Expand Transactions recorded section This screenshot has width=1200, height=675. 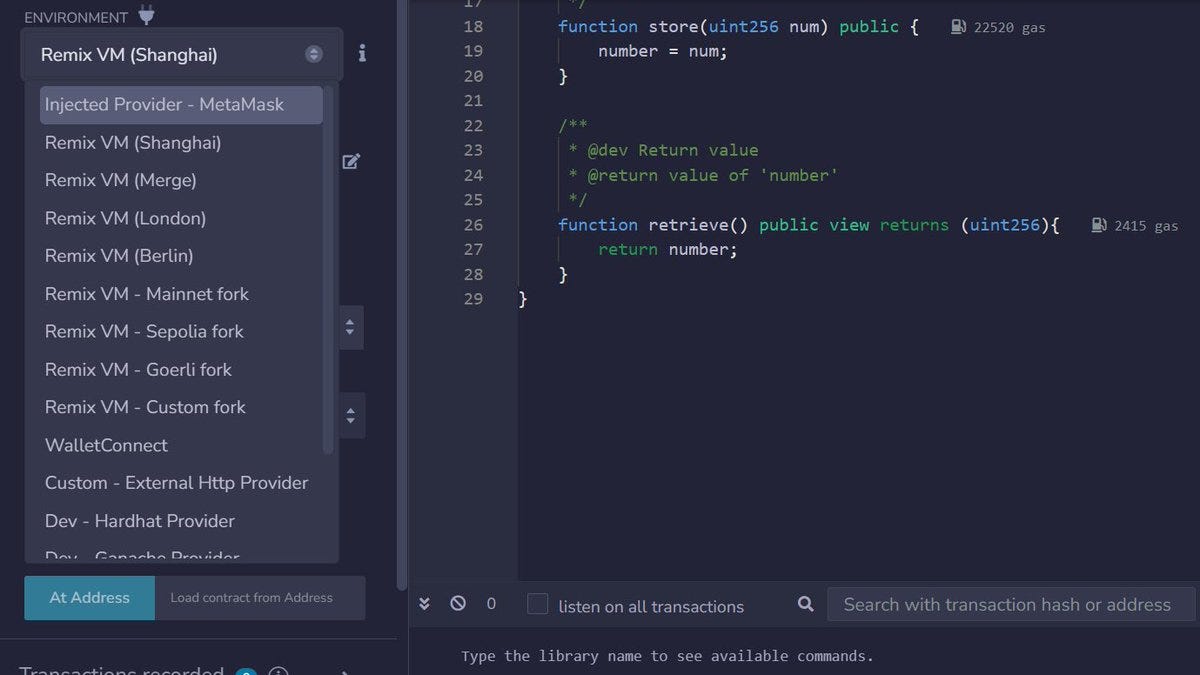[346, 672]
